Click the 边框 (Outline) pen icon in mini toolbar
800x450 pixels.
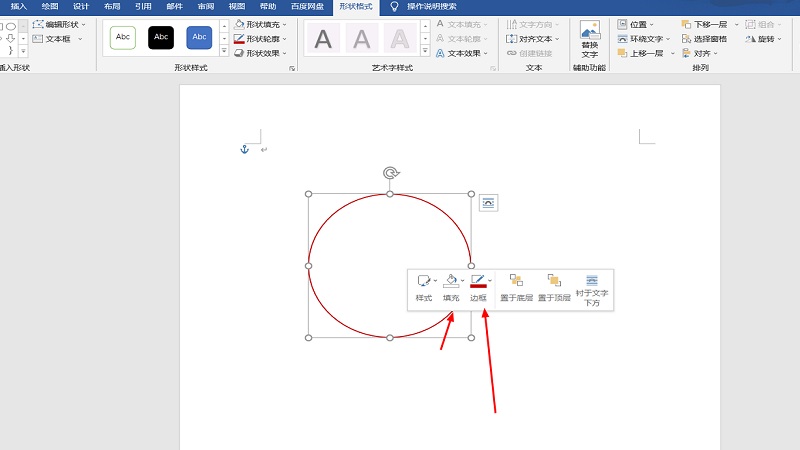tap(478, 282)
